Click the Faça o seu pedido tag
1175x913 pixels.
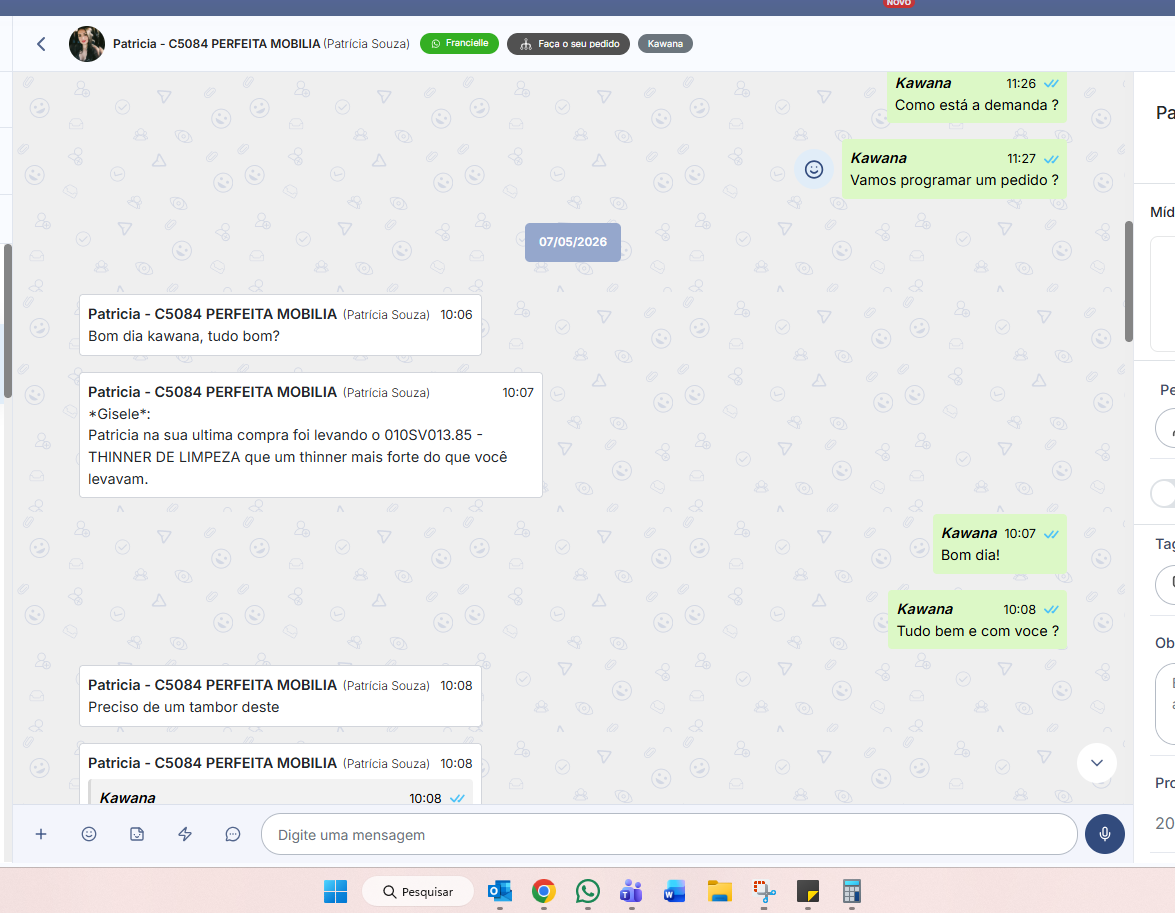coord(569,44)
